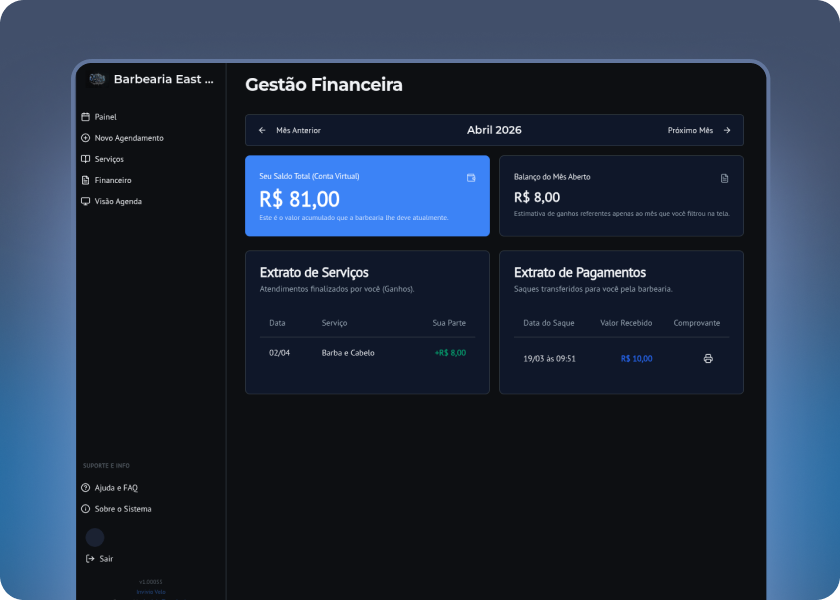
Task: Click the document icon on Balanço do Mês Aberto
Action: (724, 178)
